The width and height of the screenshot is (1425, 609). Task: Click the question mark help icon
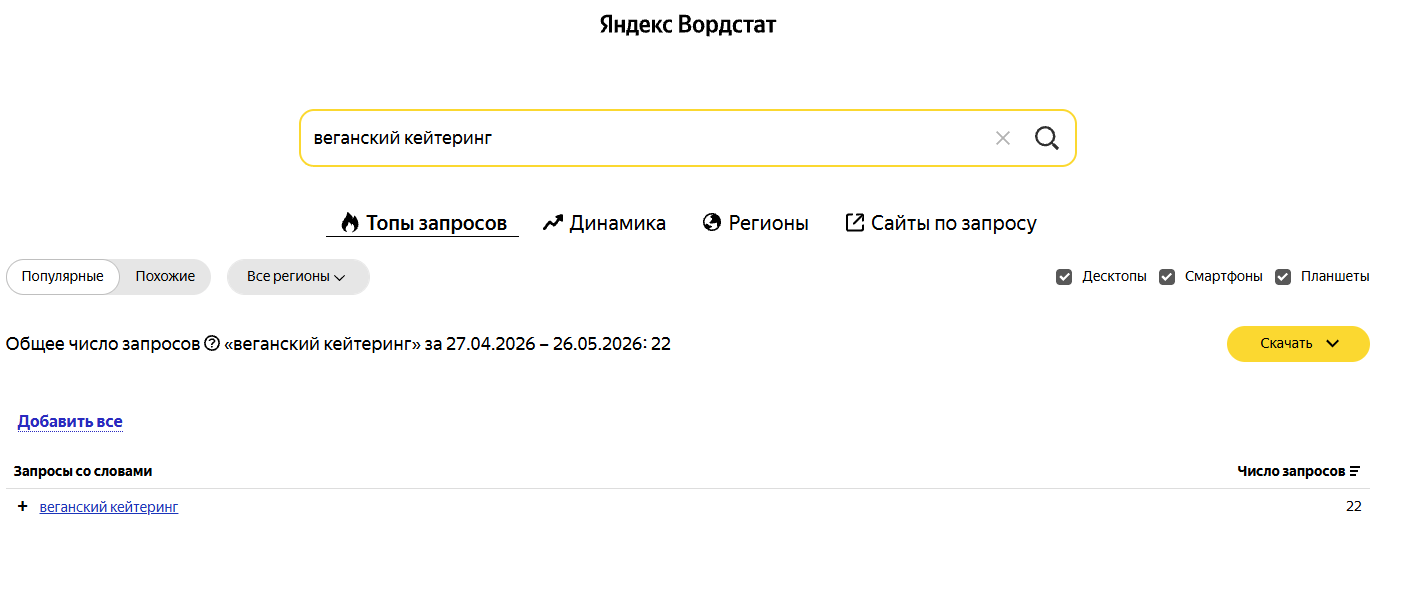tap(211, 343)
